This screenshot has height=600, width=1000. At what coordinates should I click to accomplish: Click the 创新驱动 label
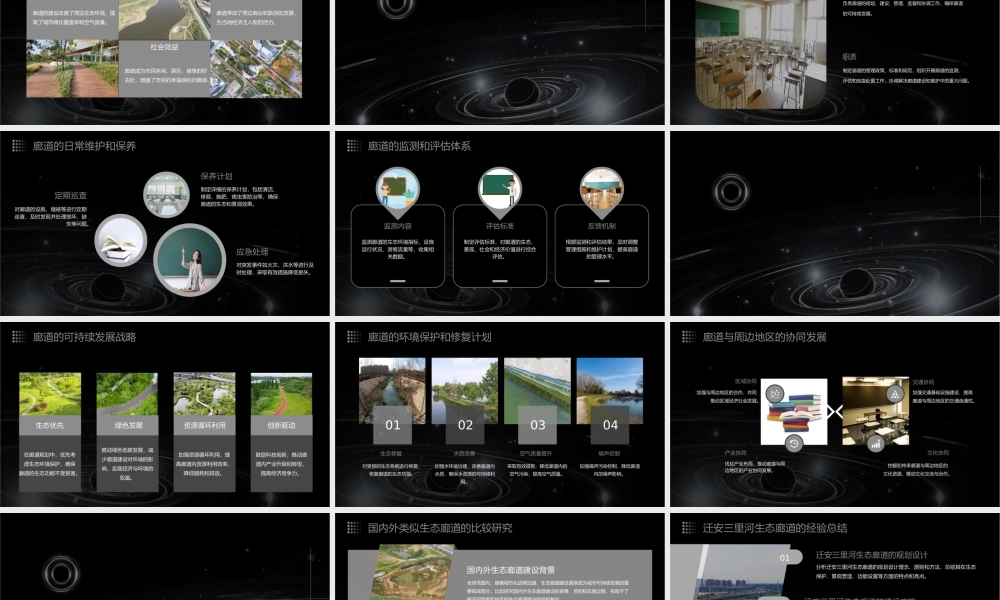281,425
